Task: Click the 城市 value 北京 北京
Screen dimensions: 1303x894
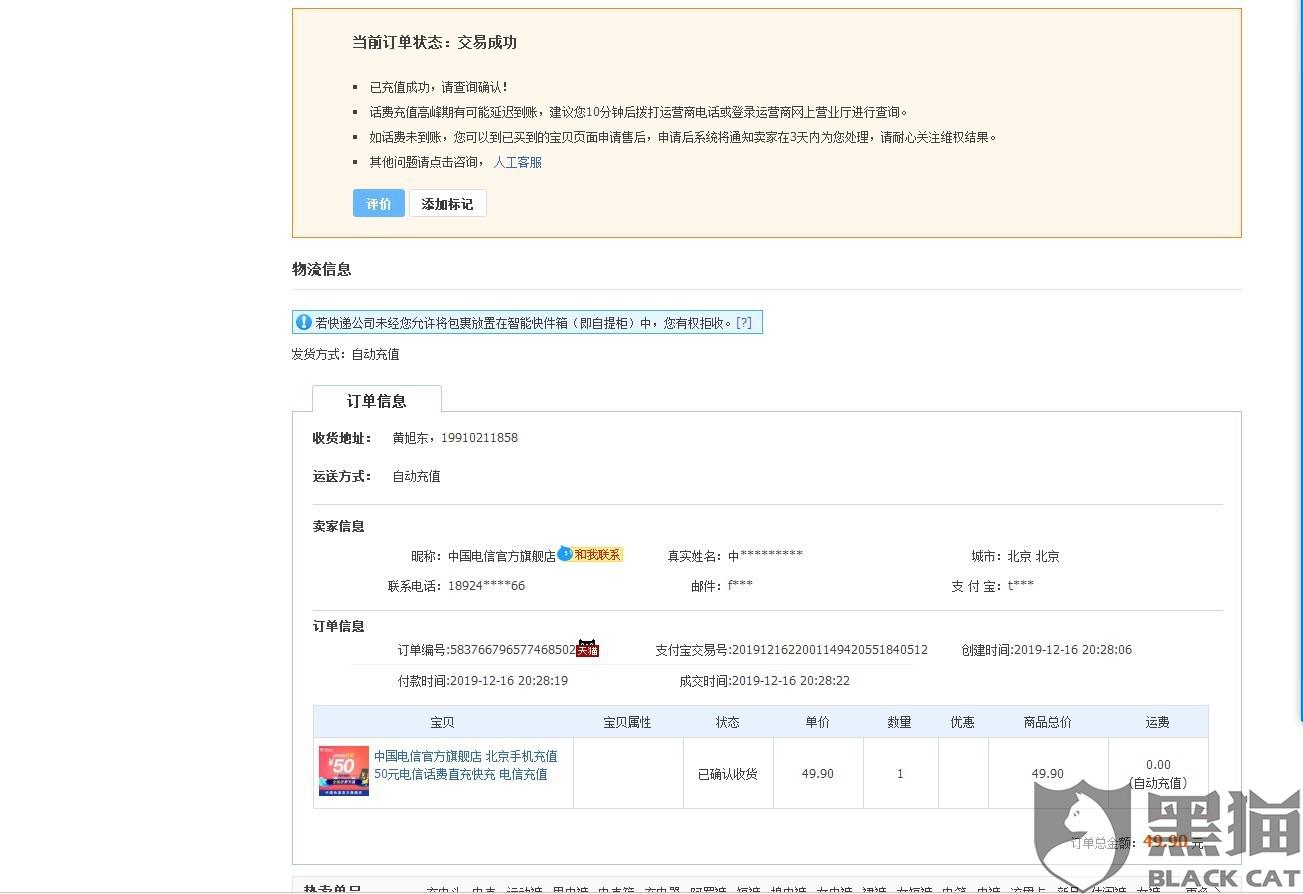Action: pos(1034,556)
